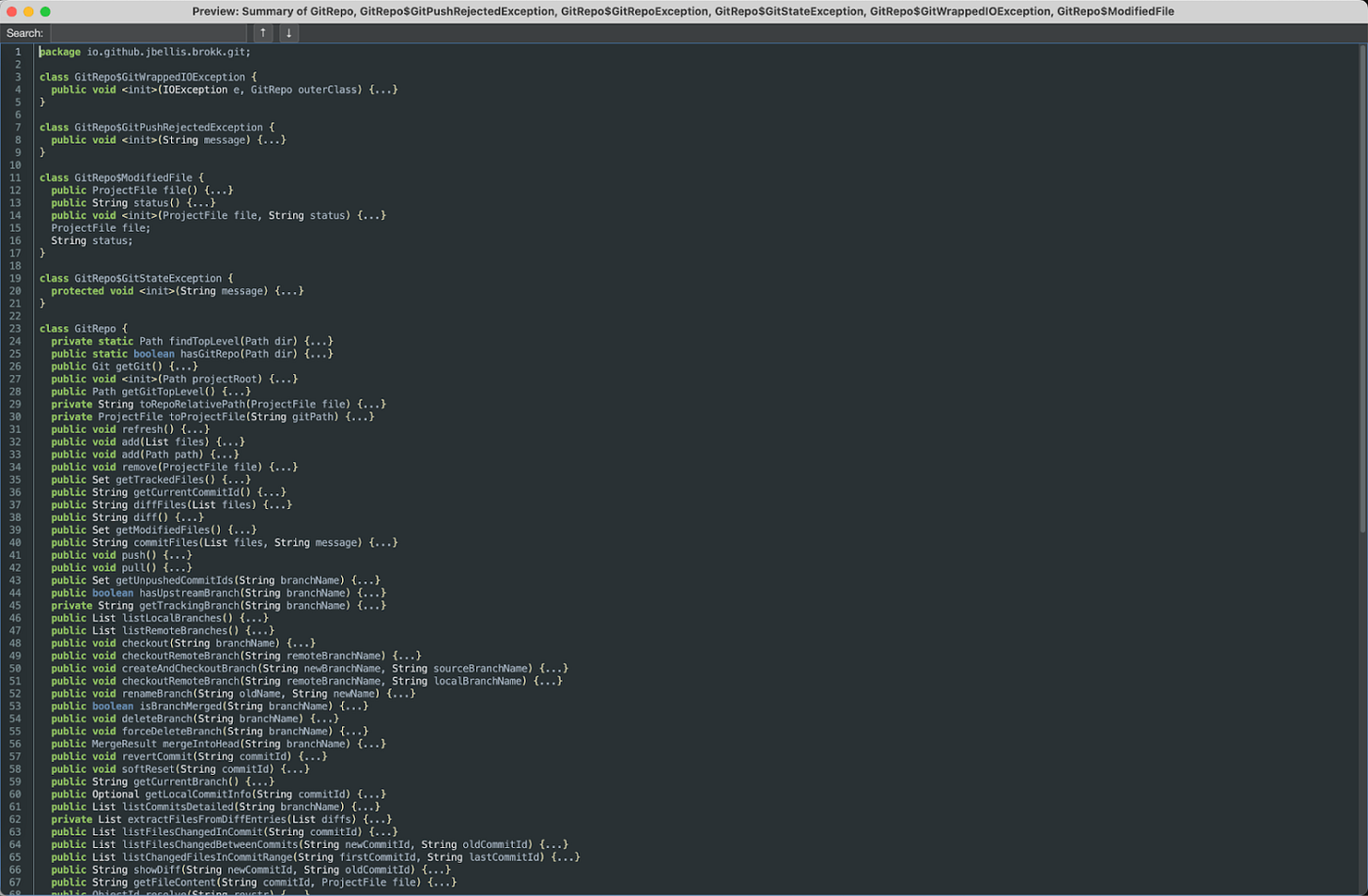Image resolution: width=1368 pixels, height=896 pixels.
Task: Click the class GitRepo$GitStateException declaration
Action: click(x=137, y=278)
